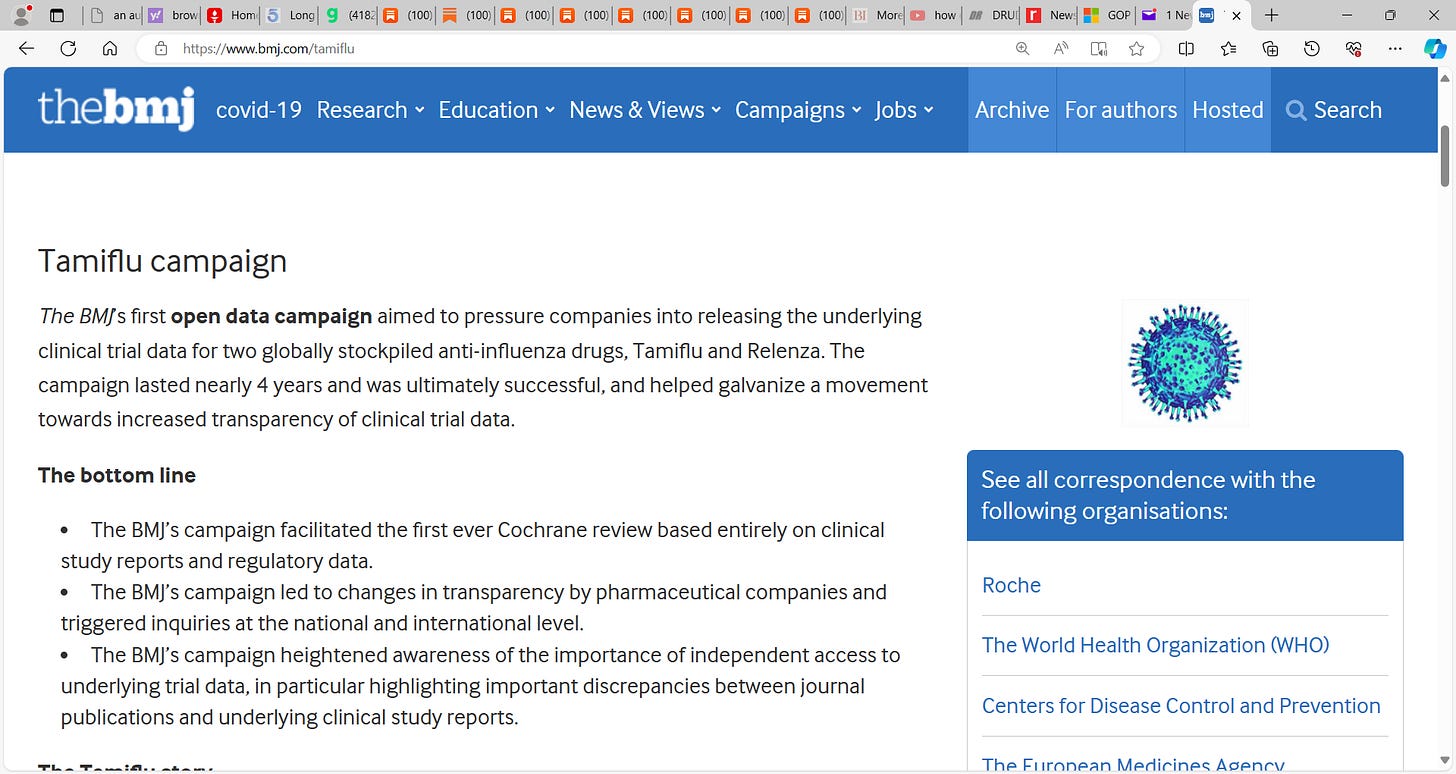Open Browser essentials heart icon

point(1354,48)
